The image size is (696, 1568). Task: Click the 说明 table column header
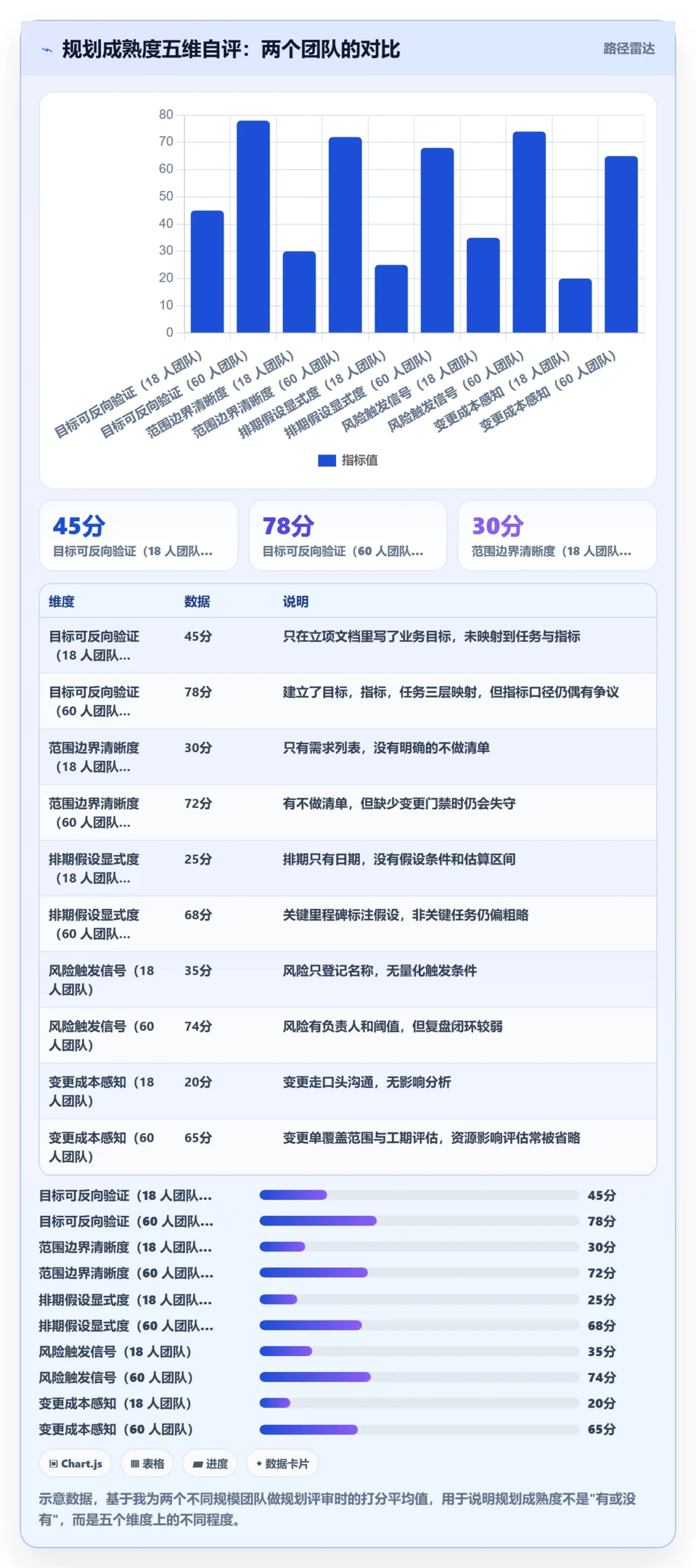coord(296,601)
